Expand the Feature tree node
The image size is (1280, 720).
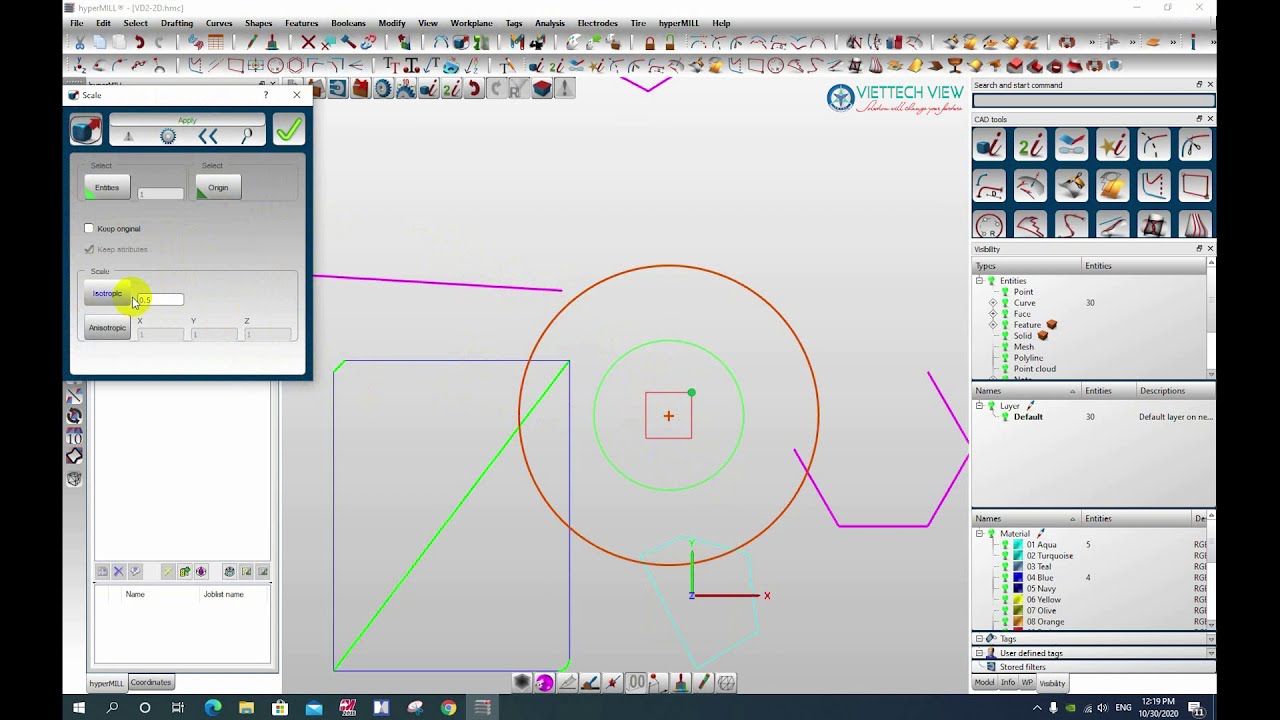pyautogui.click(x=993, y=325)
